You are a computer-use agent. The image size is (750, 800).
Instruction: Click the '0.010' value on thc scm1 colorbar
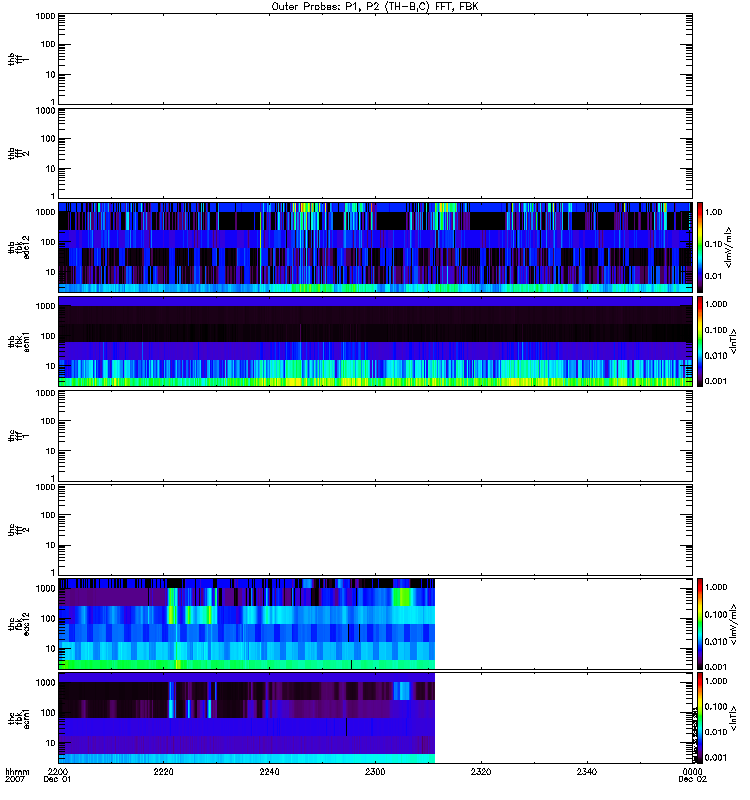pyautogui.click(x=716, y=732)
